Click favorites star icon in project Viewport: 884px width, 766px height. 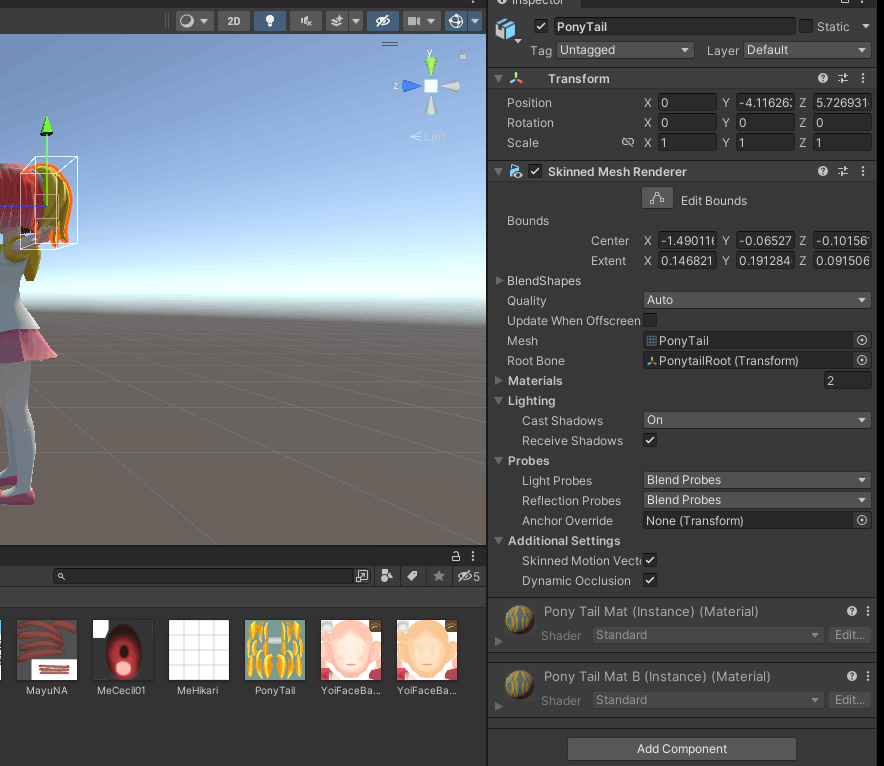click(x=439, y=575)
